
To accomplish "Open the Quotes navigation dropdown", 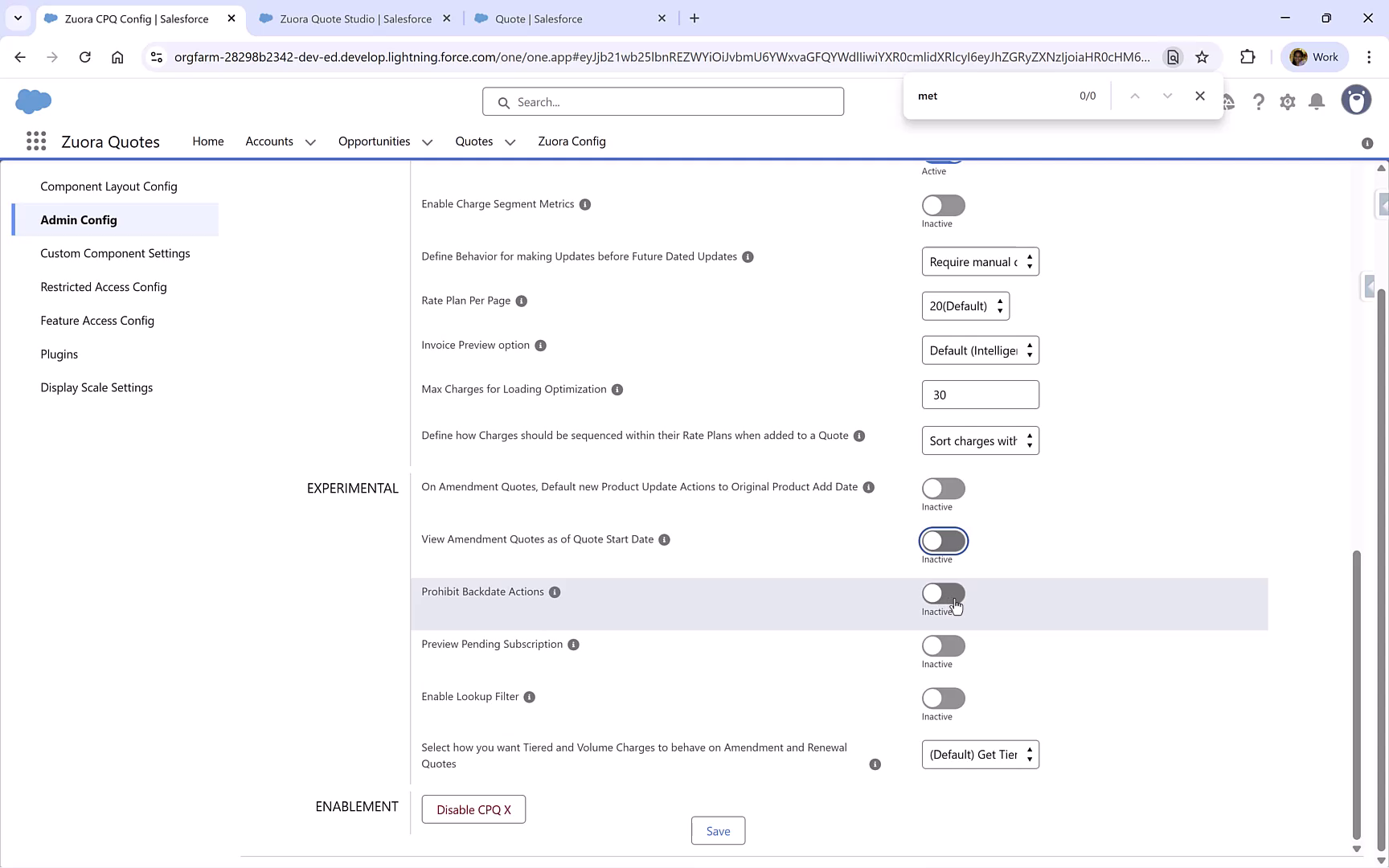I will point(510,141).
